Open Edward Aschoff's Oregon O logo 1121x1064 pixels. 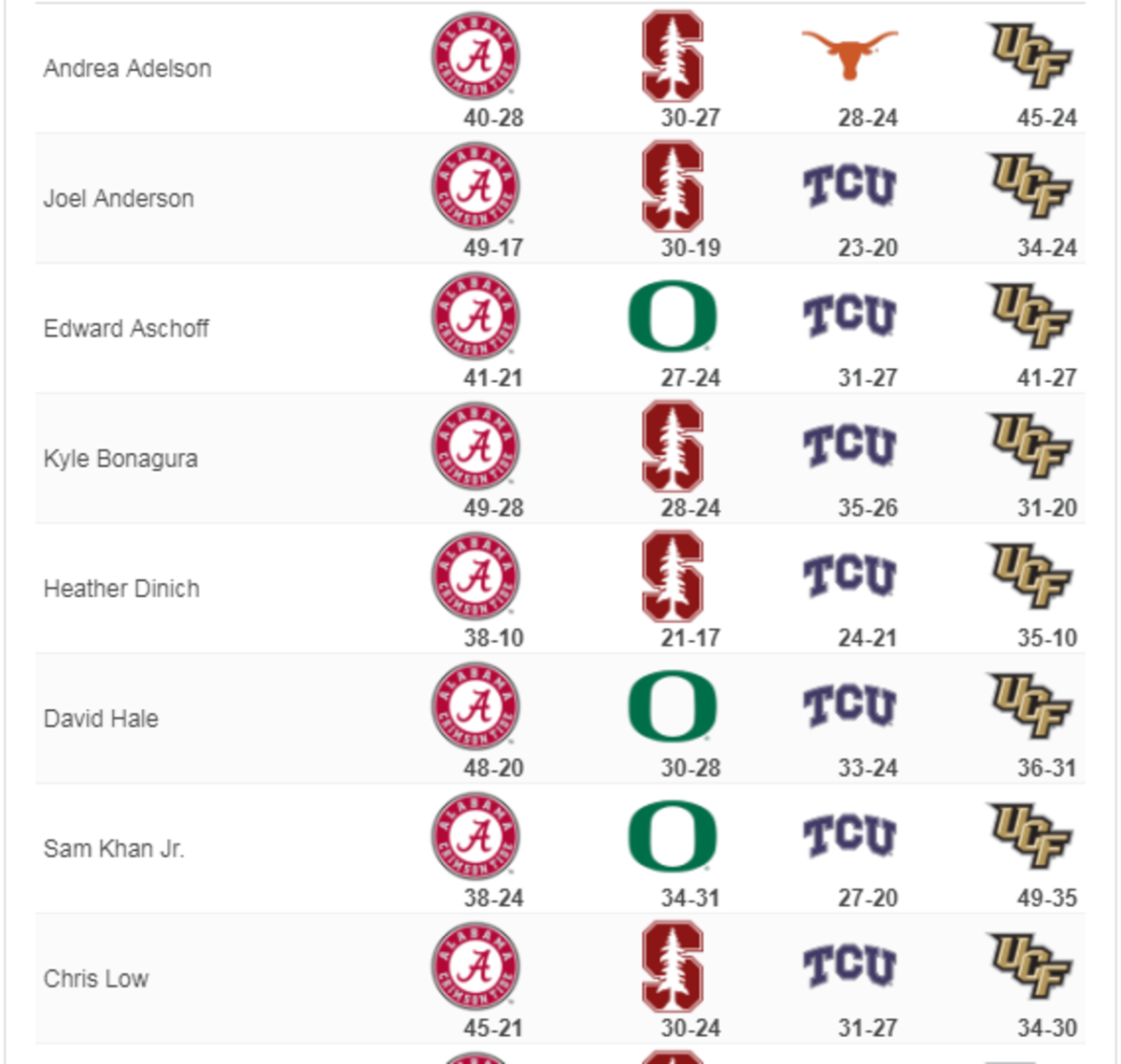(673, 317)
